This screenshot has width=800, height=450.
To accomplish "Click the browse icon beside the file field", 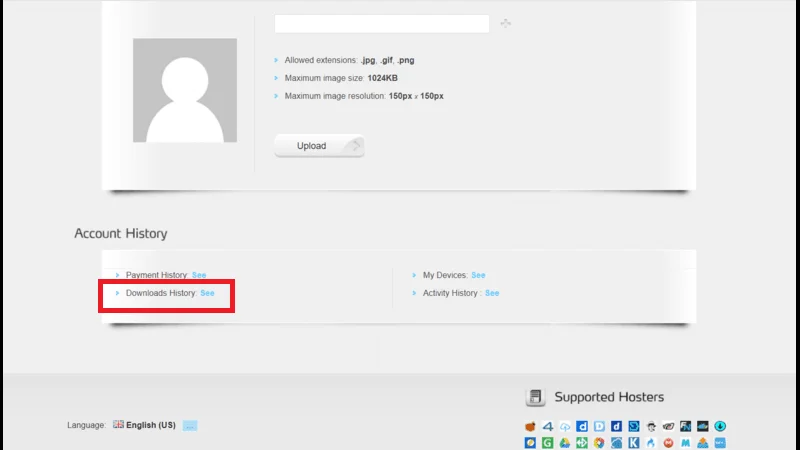I will [505, 24].
